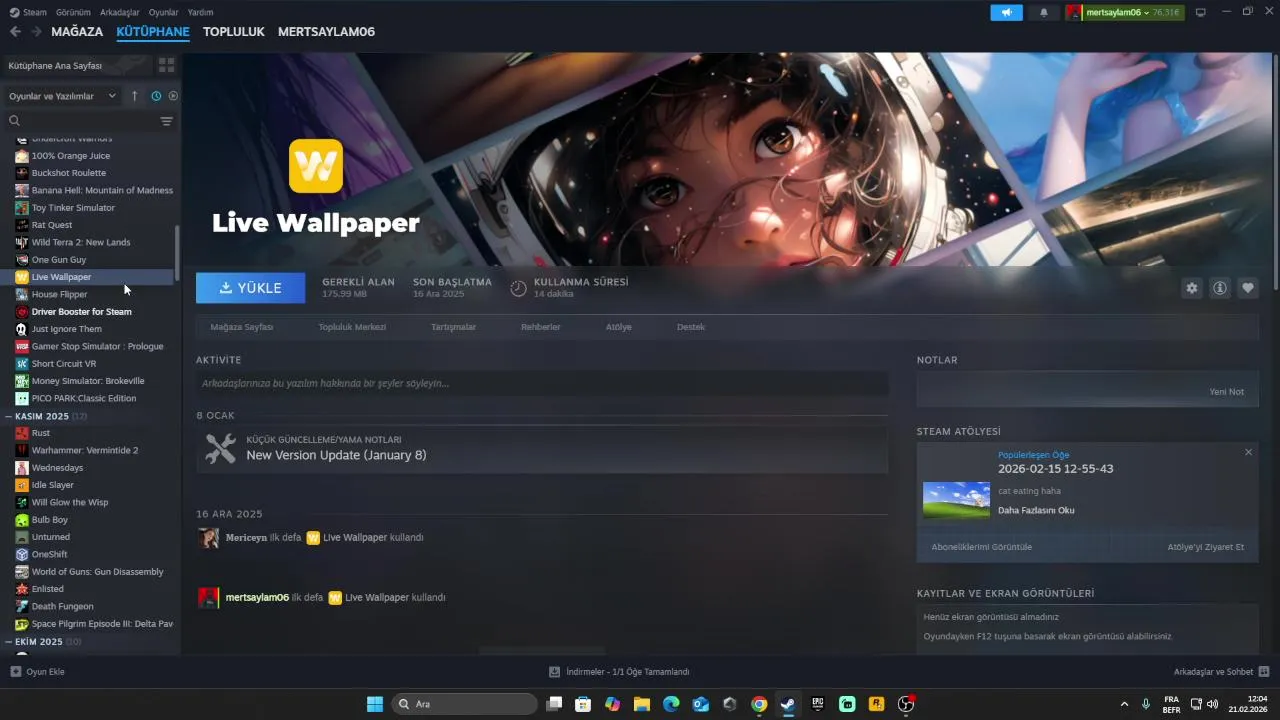The image size is (1280, 720).
Task: Open New Version Update (January 8) news
Action: coord(336,455)
